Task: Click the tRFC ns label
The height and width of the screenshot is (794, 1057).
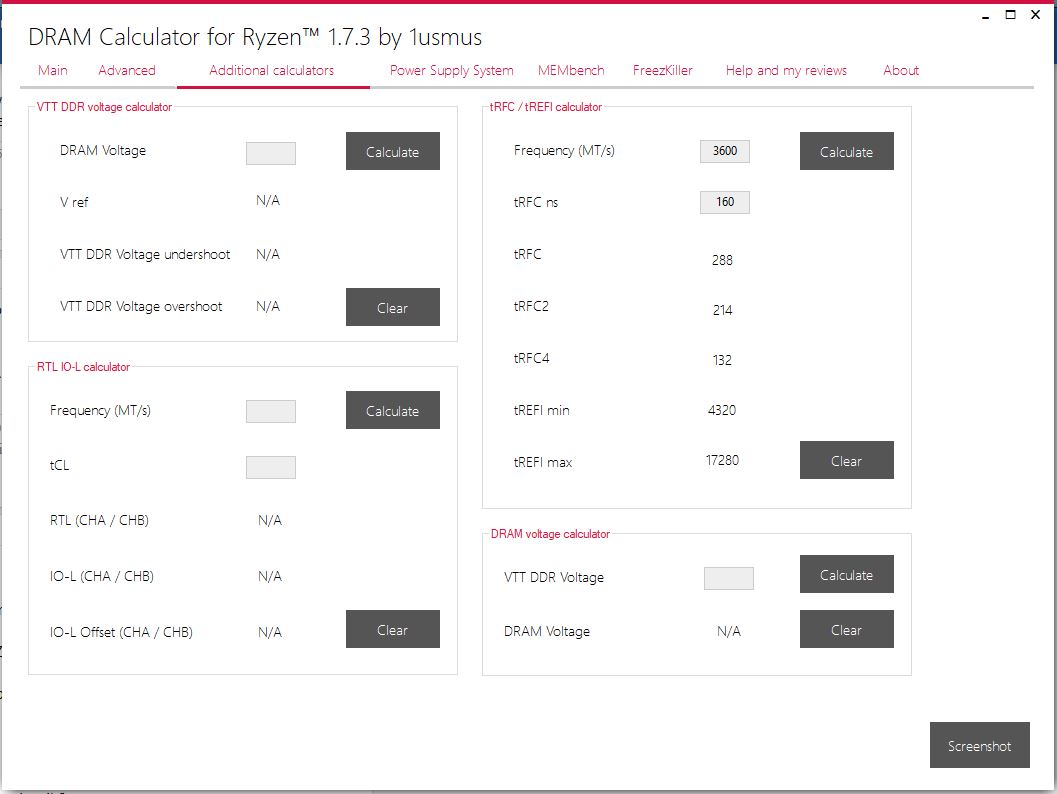Action: 536,202
